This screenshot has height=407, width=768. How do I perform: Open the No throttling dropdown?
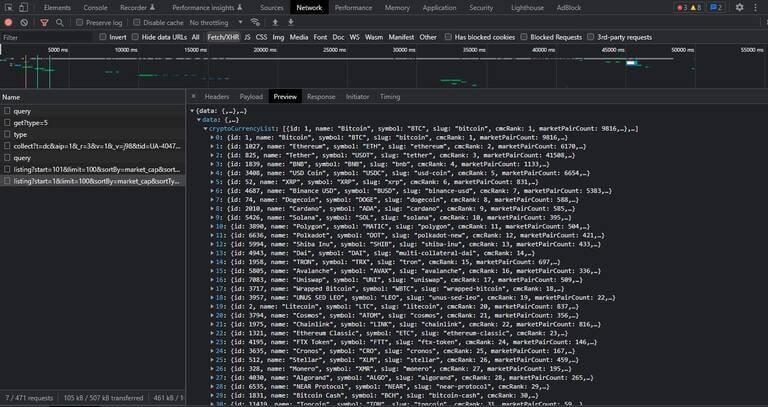pos(216,23)
